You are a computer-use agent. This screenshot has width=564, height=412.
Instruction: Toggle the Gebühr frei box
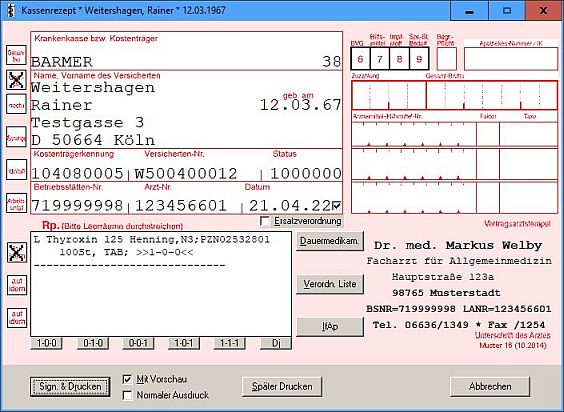16,55
